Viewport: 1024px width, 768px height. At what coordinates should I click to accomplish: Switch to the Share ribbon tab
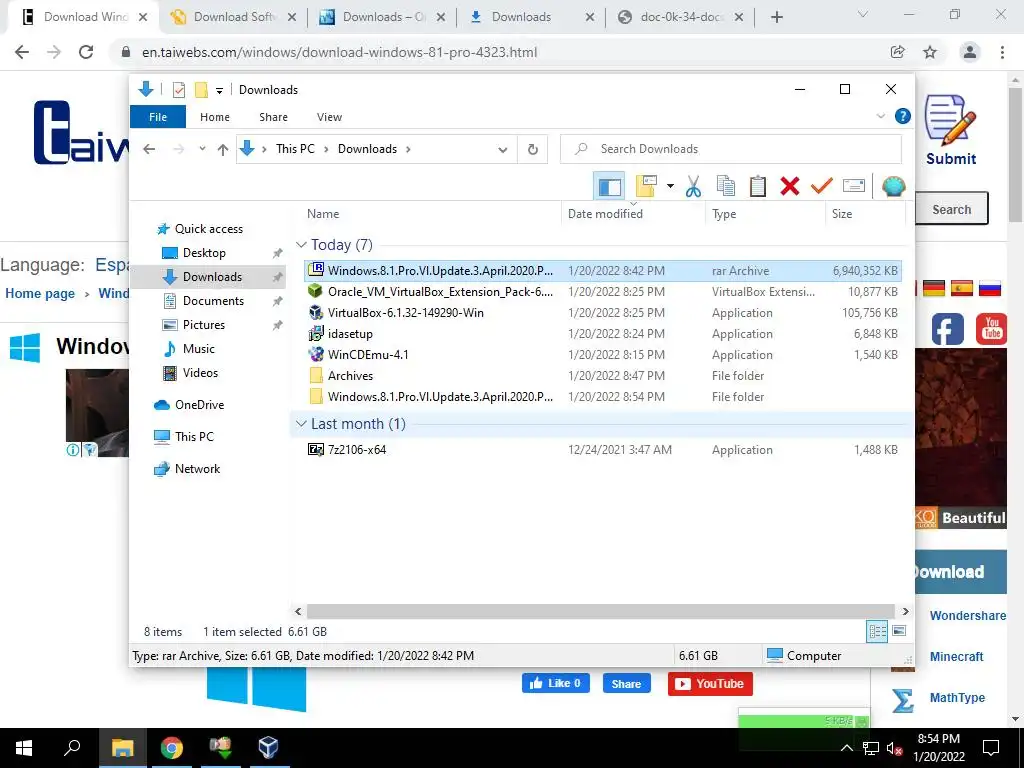(x=273, y=117)
